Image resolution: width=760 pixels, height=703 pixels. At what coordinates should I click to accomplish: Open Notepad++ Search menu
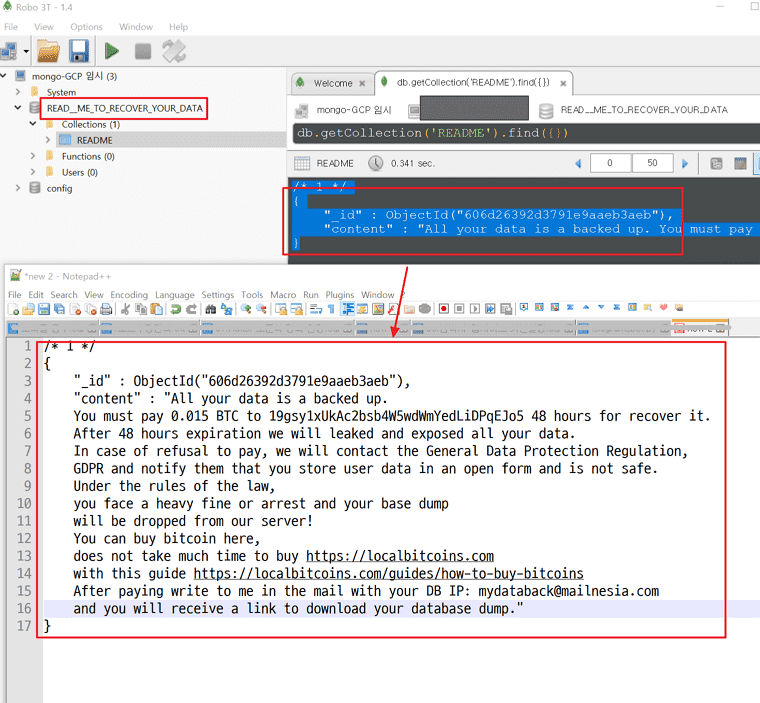[63, 295]
